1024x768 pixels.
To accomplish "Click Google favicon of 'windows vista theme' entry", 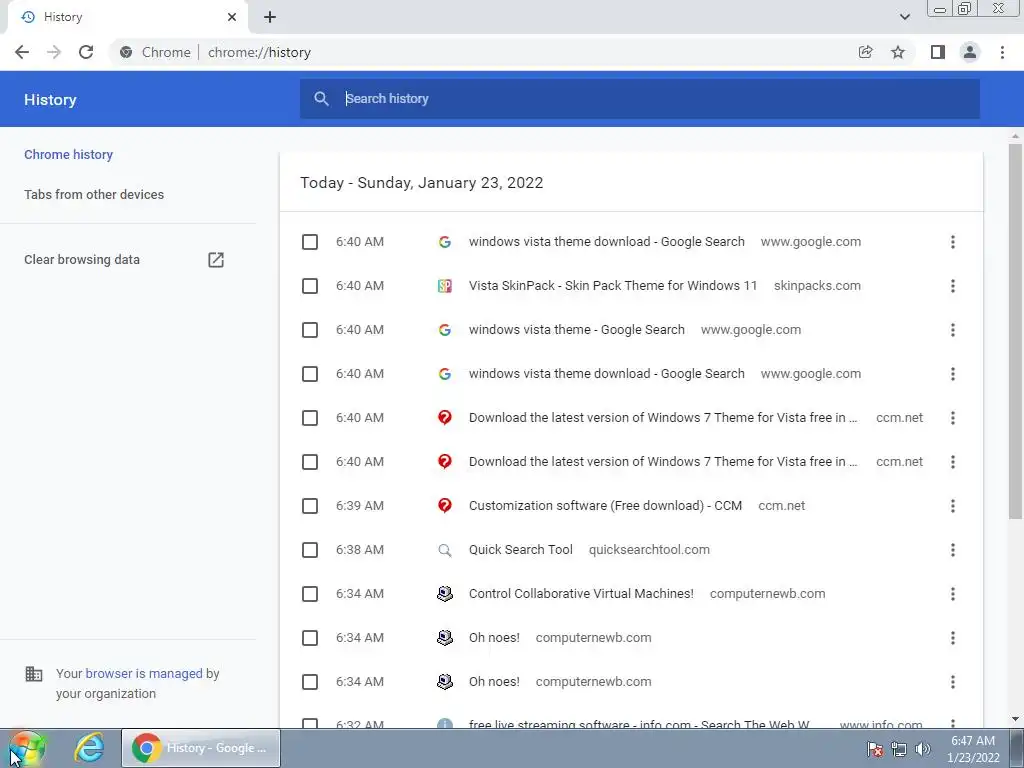I will tap(445, 330).
